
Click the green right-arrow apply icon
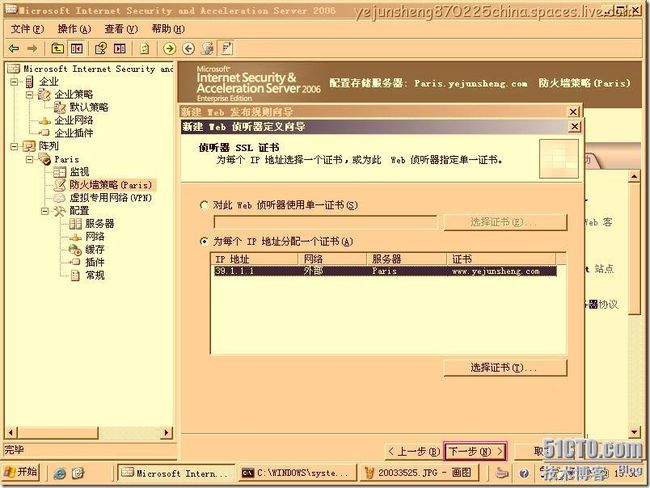tap(169, 49)
